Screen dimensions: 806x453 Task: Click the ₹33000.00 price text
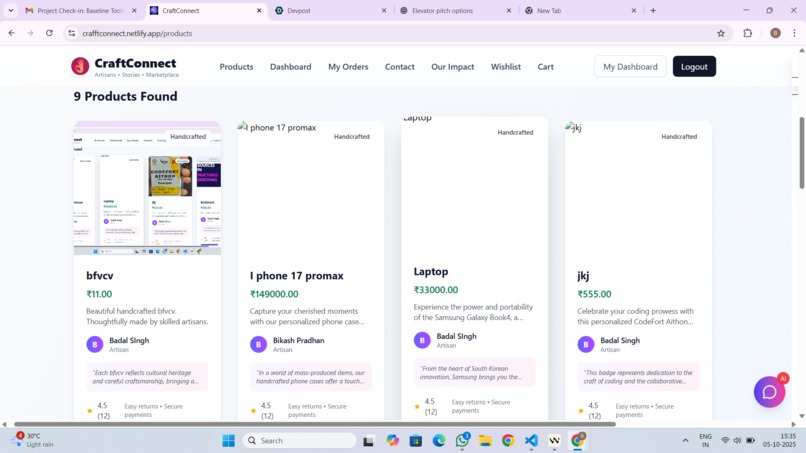coord(435,290)
